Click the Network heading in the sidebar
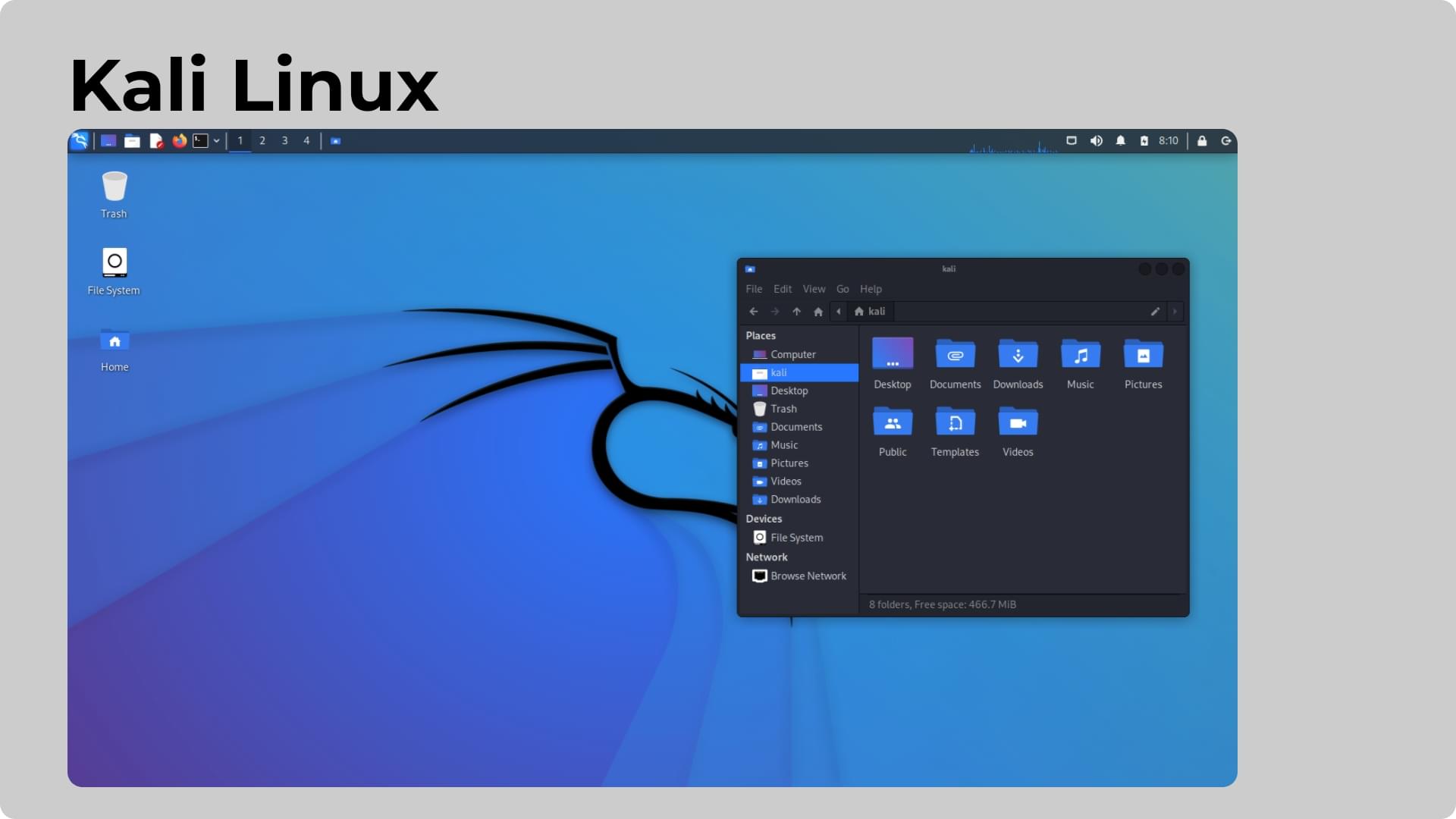This screenshot has width=1456, height=819. pos(767,557)
